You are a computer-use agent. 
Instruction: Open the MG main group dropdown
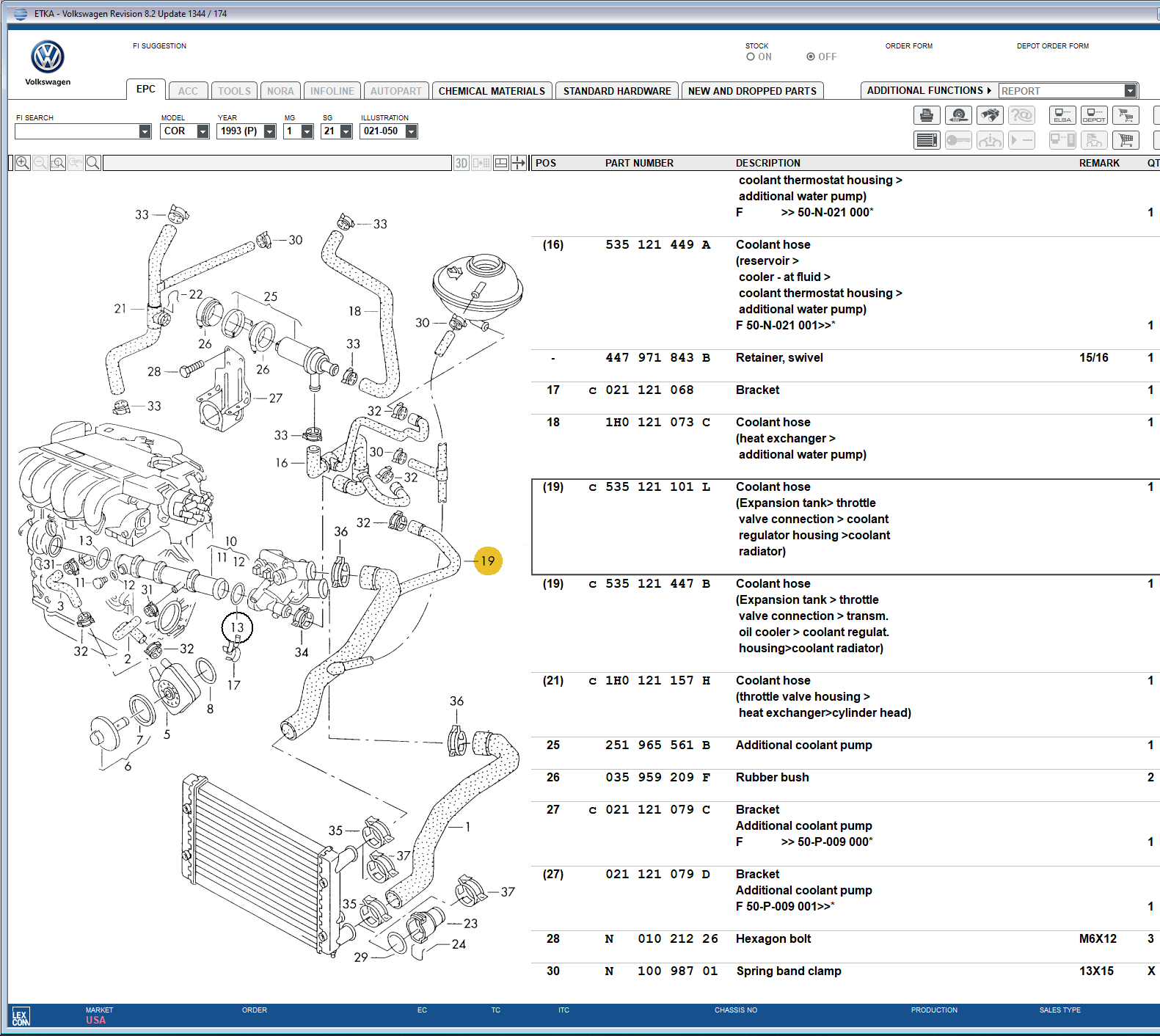[307, 131]
